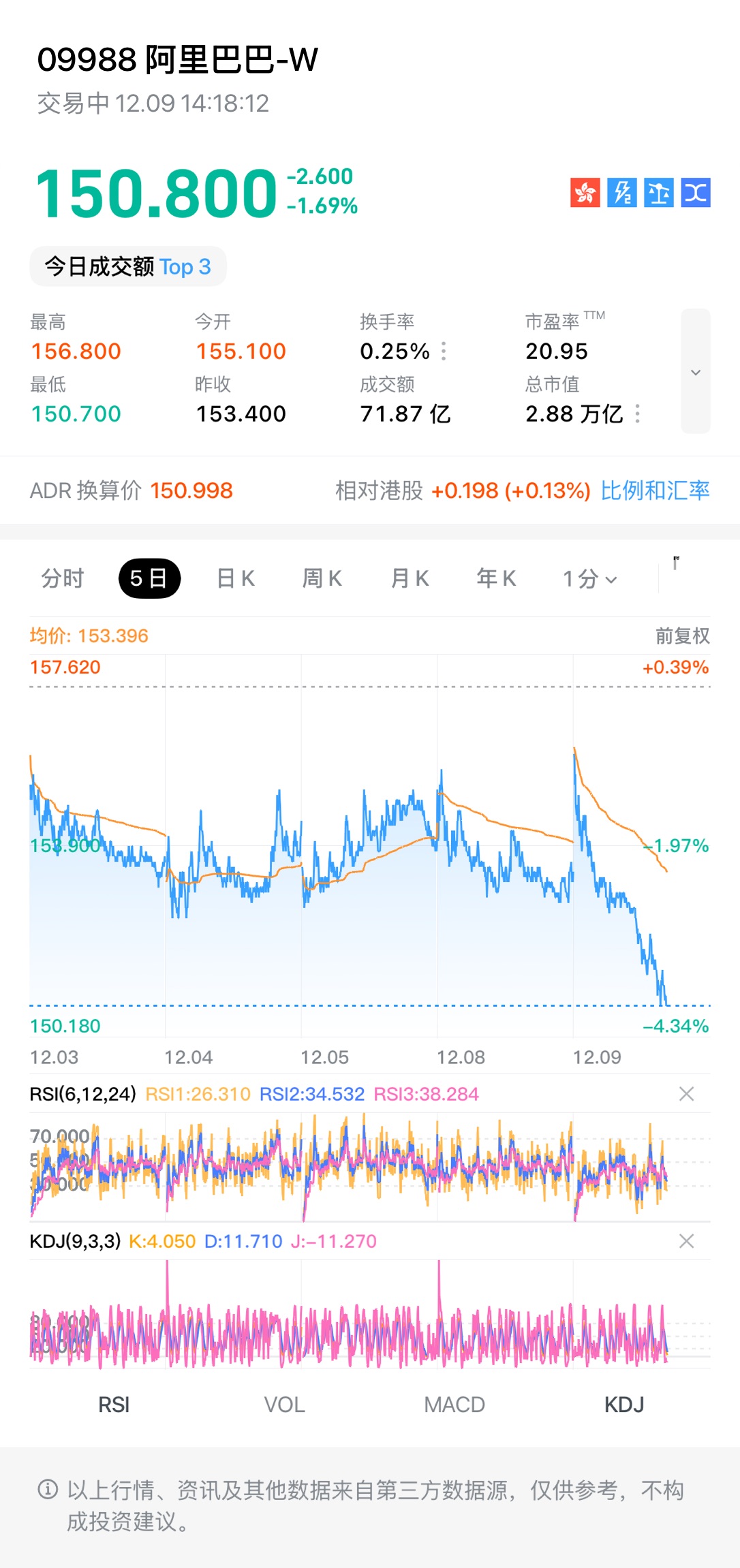
Task: Tap the blue lightning bolt icon
Action: [x=621, y=193]
